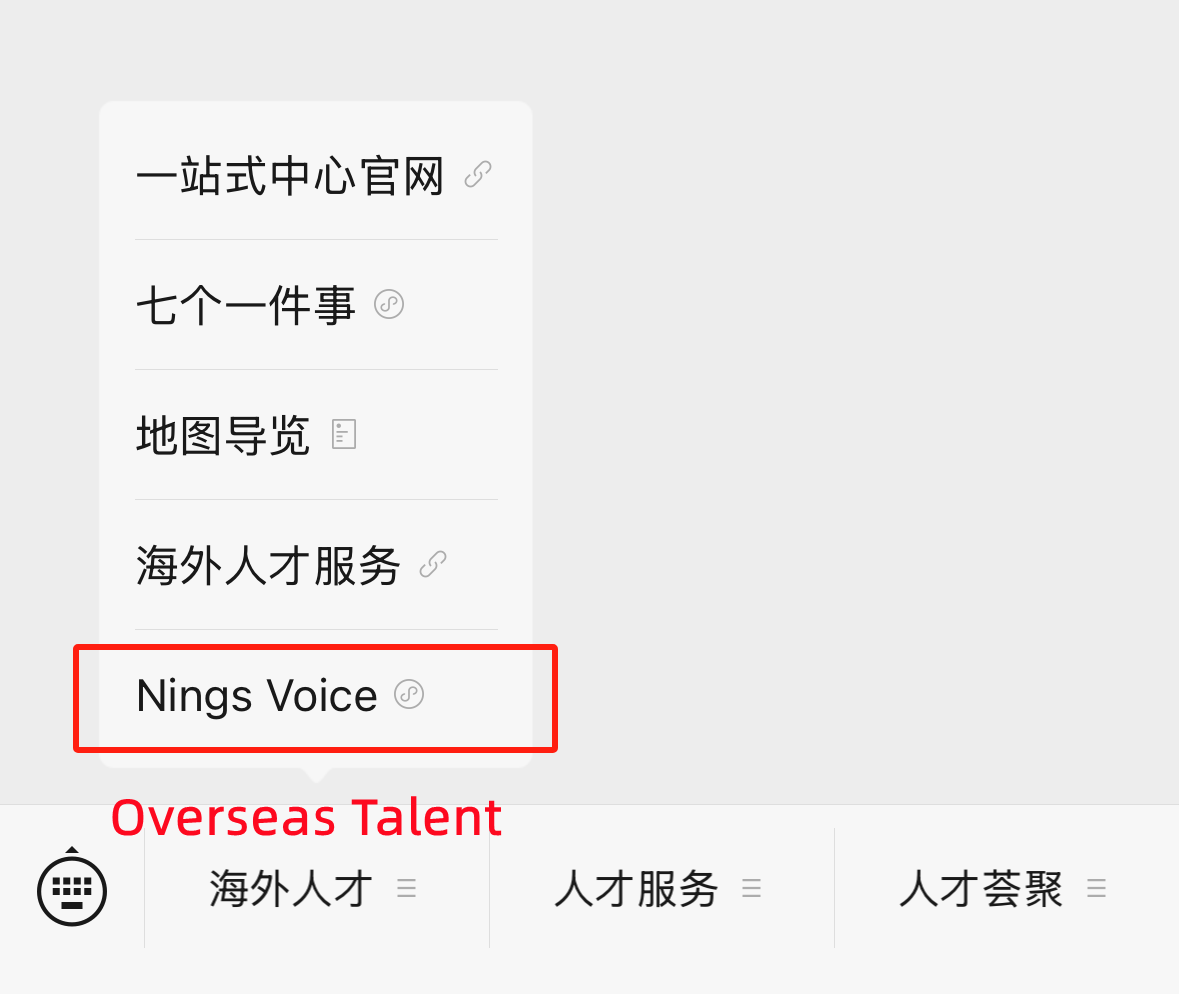Click the link icon after 海外人才服务
The image size is (1179, 994).
click(432, 565)
